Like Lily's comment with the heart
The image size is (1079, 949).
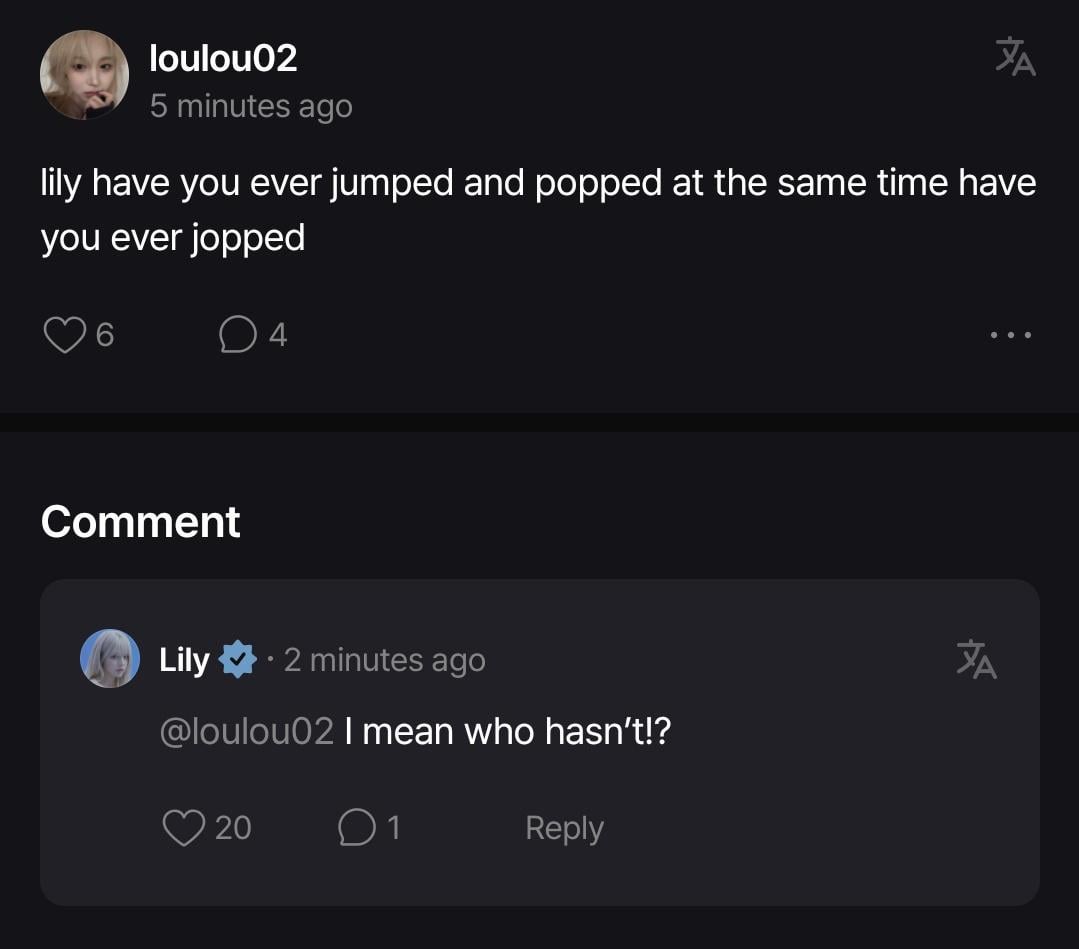[x=183, y=828]
